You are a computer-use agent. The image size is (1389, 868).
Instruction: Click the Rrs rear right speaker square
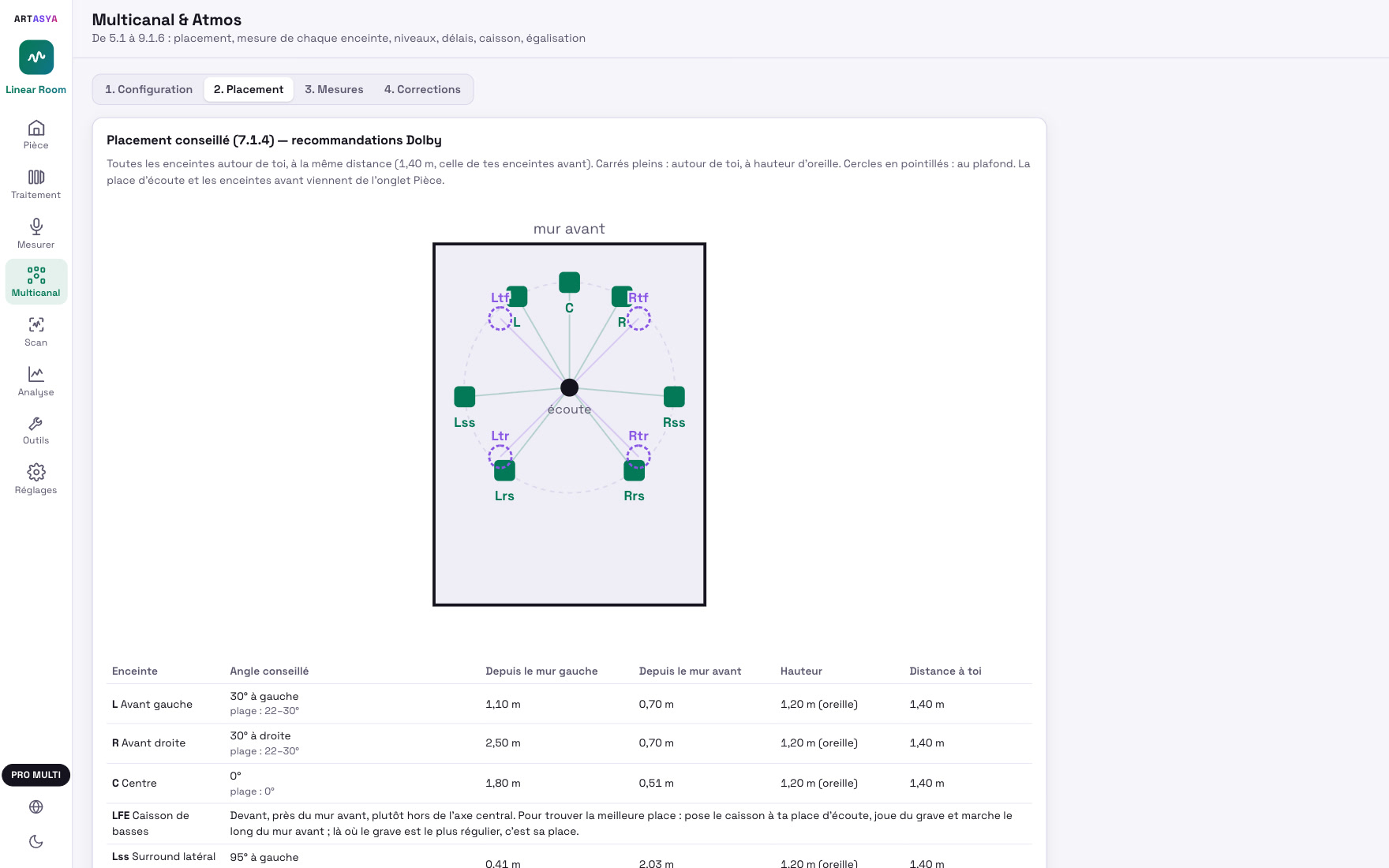[x=634, y=470]
